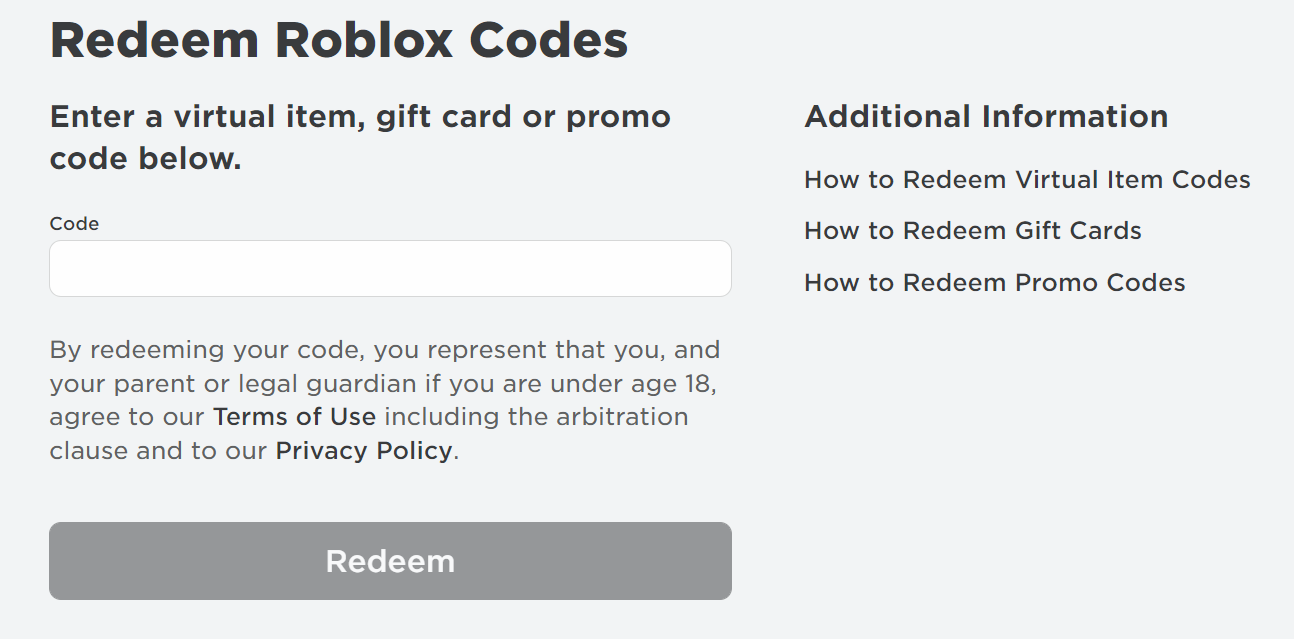Open How to Redeem Gift Cards guide
Screen dimensions: 1294x639
point(973,231)
